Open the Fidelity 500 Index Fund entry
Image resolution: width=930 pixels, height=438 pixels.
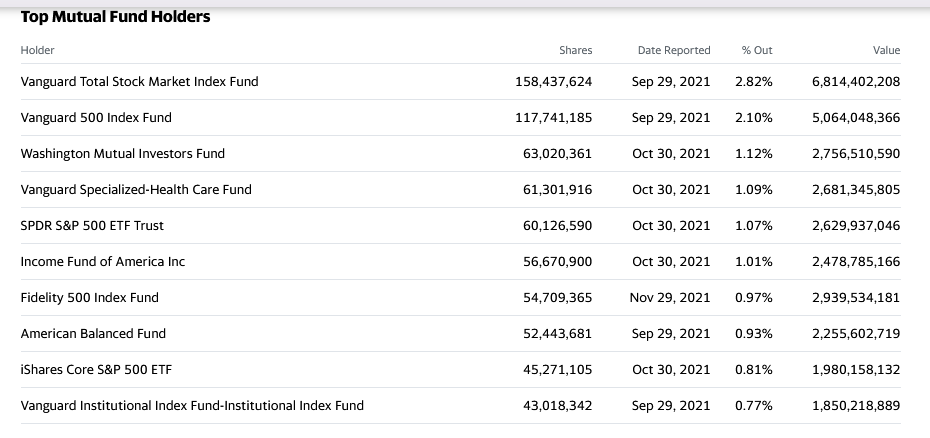90,298
